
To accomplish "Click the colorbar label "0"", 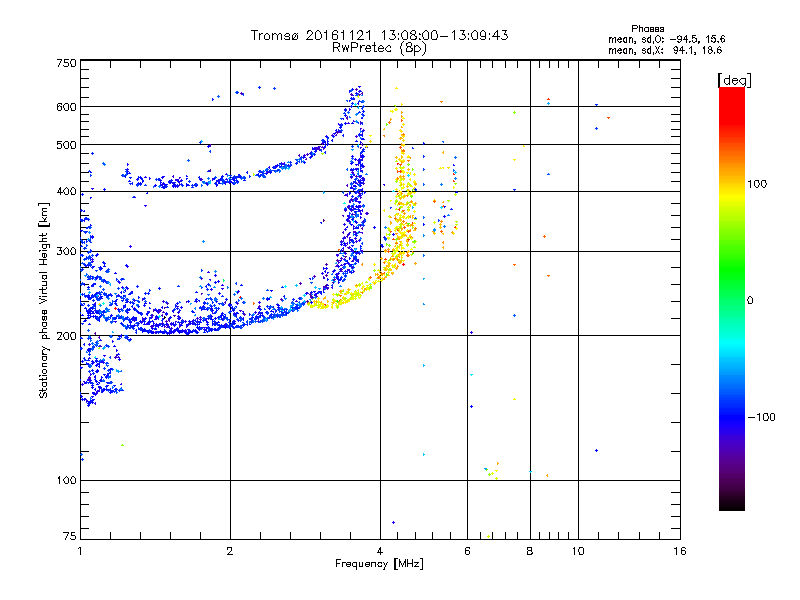I will coord(750,301).
